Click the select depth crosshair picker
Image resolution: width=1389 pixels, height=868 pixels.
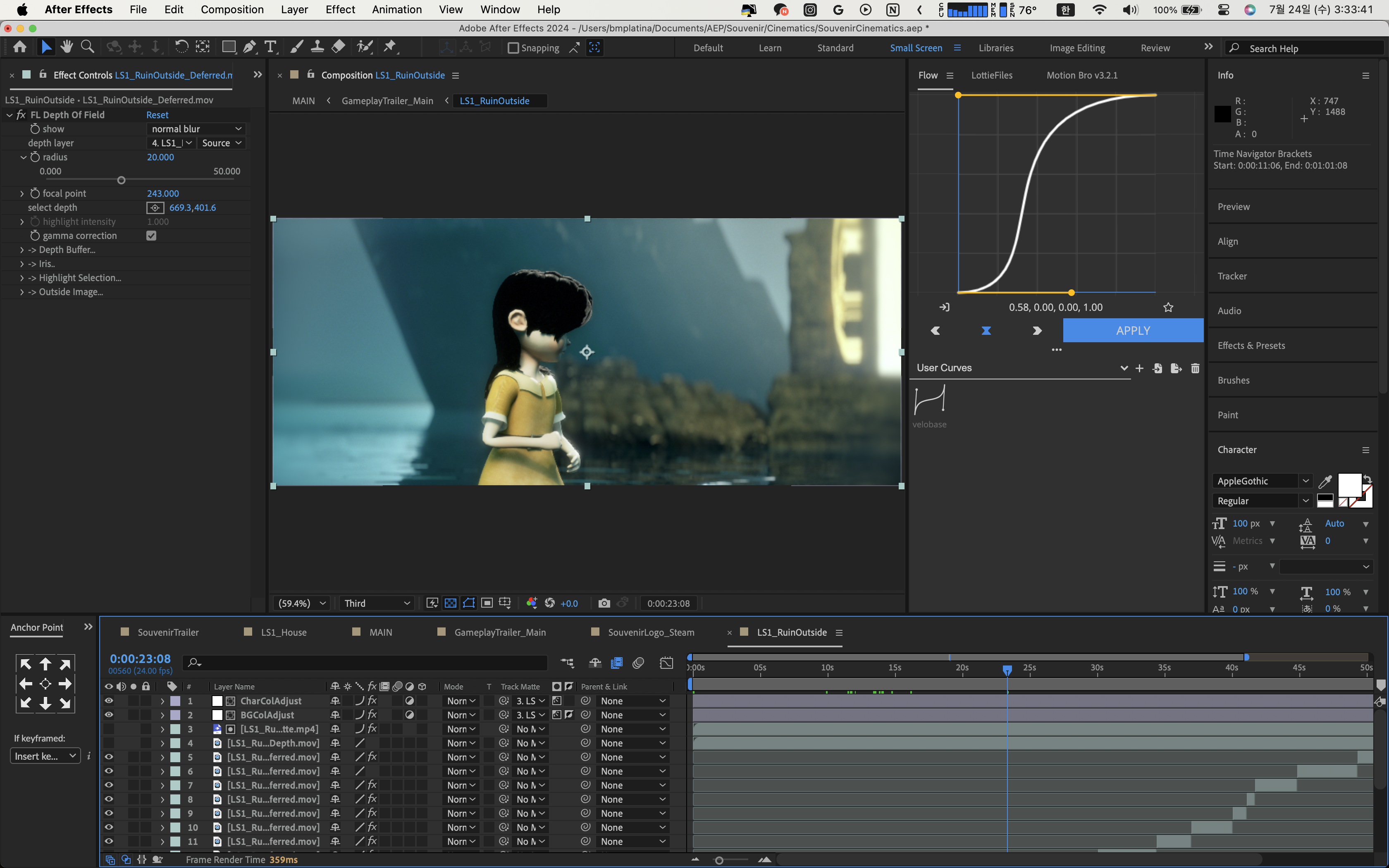pyautogui.click(x=155, y=208)
